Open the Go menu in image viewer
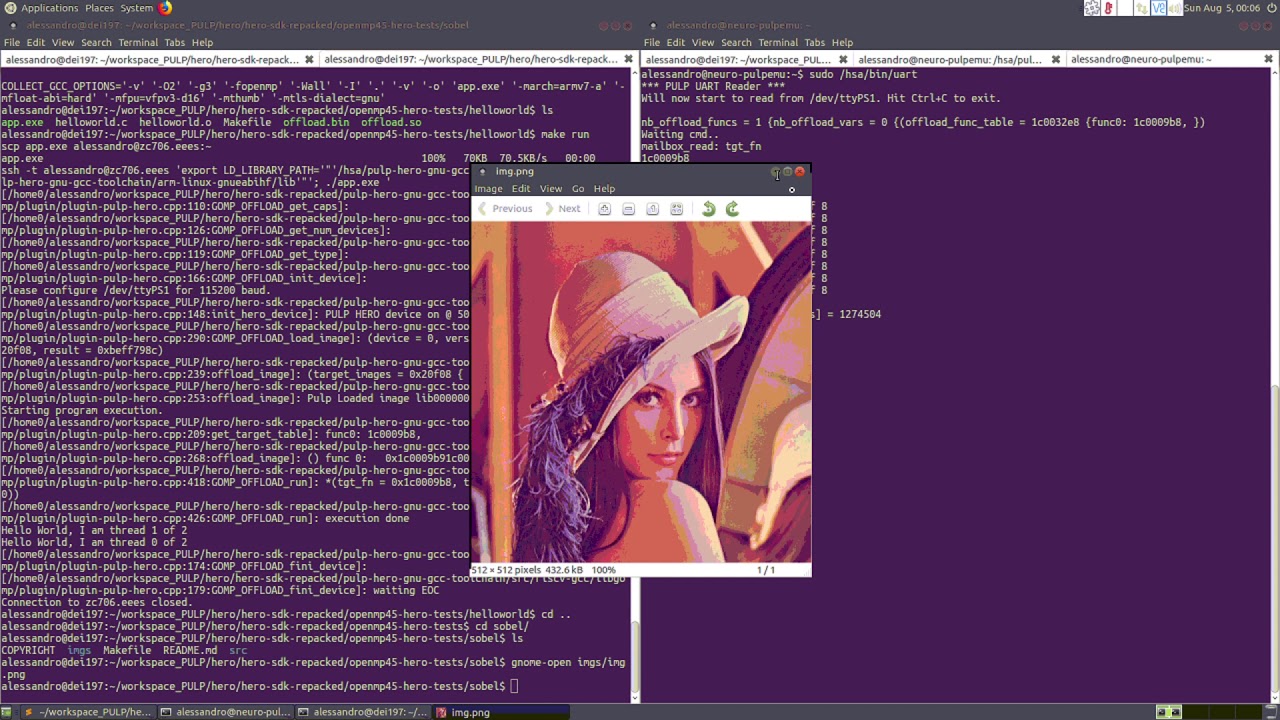This screenshot has height=720, width=1280. pos(578,189)
